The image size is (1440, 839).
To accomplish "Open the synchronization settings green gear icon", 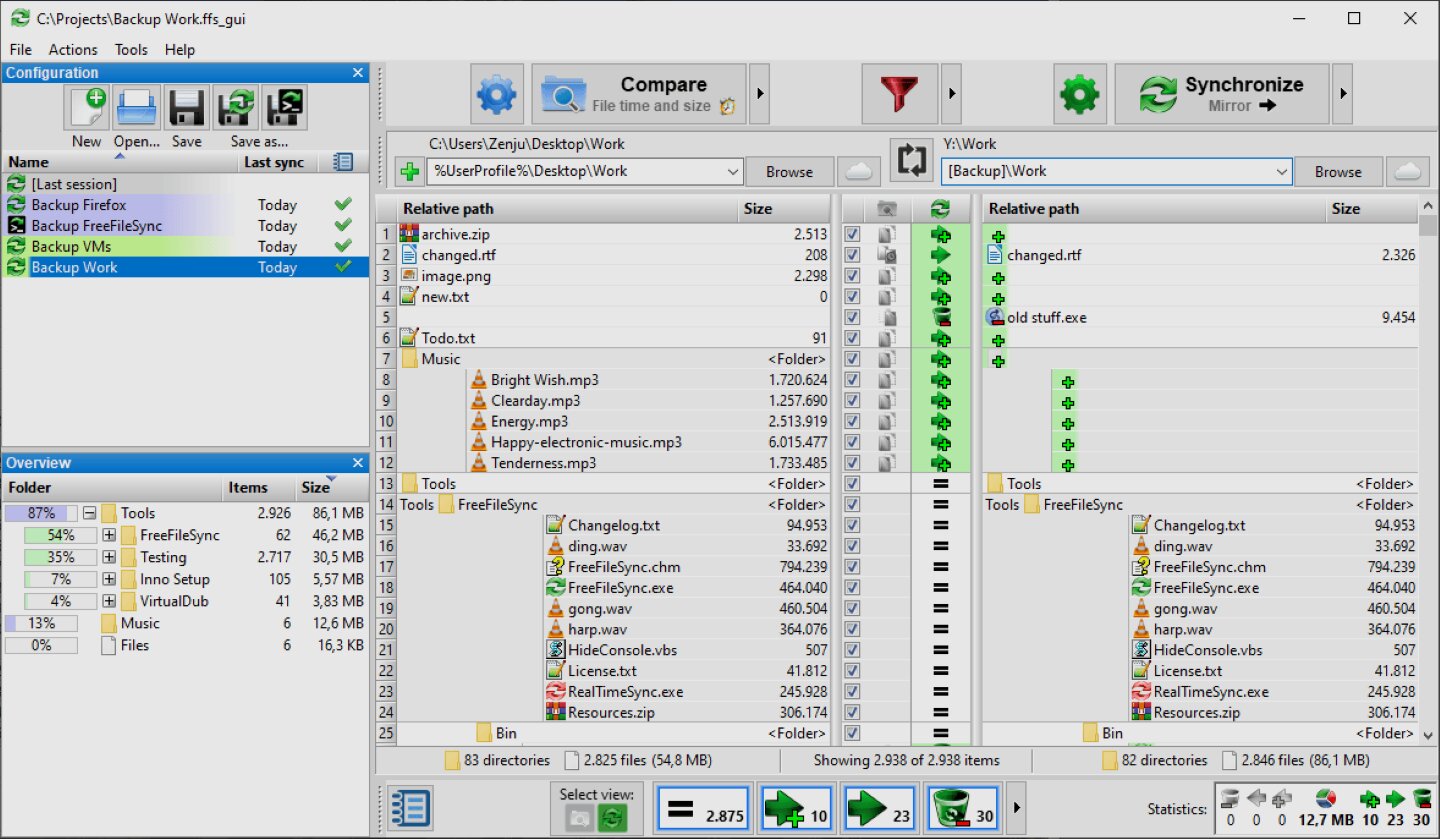I will (x=1079, y=93).
